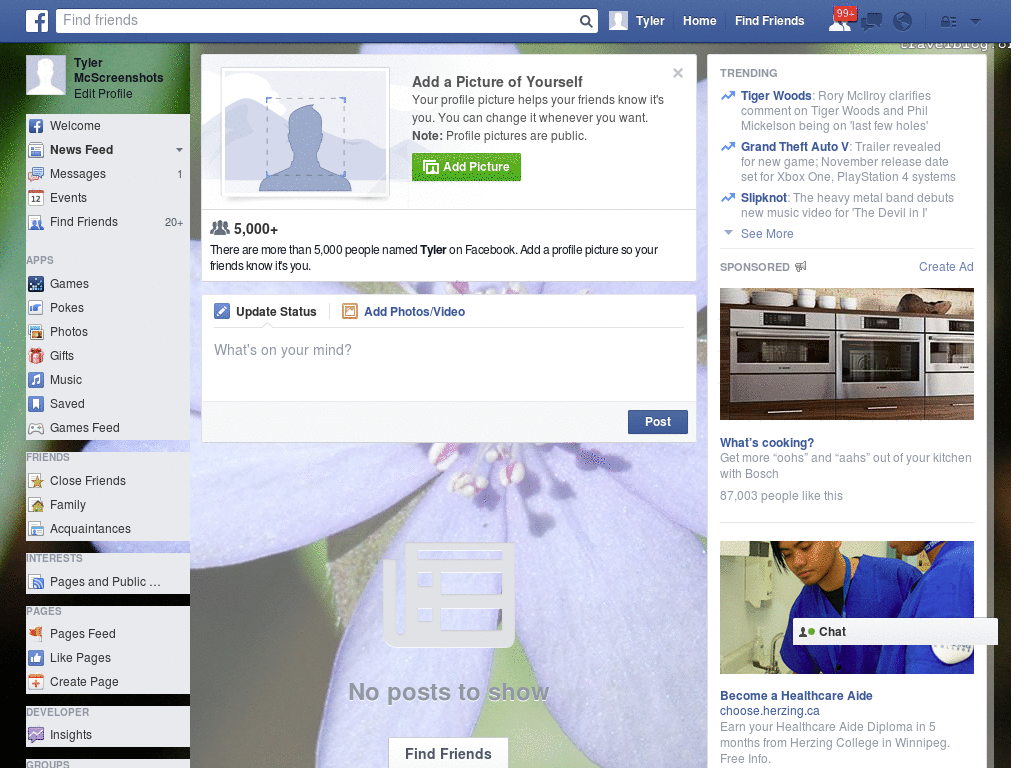This screenshot has width=1024, height=768.
Task: Open the Music app
Action: tap(108, 379)
